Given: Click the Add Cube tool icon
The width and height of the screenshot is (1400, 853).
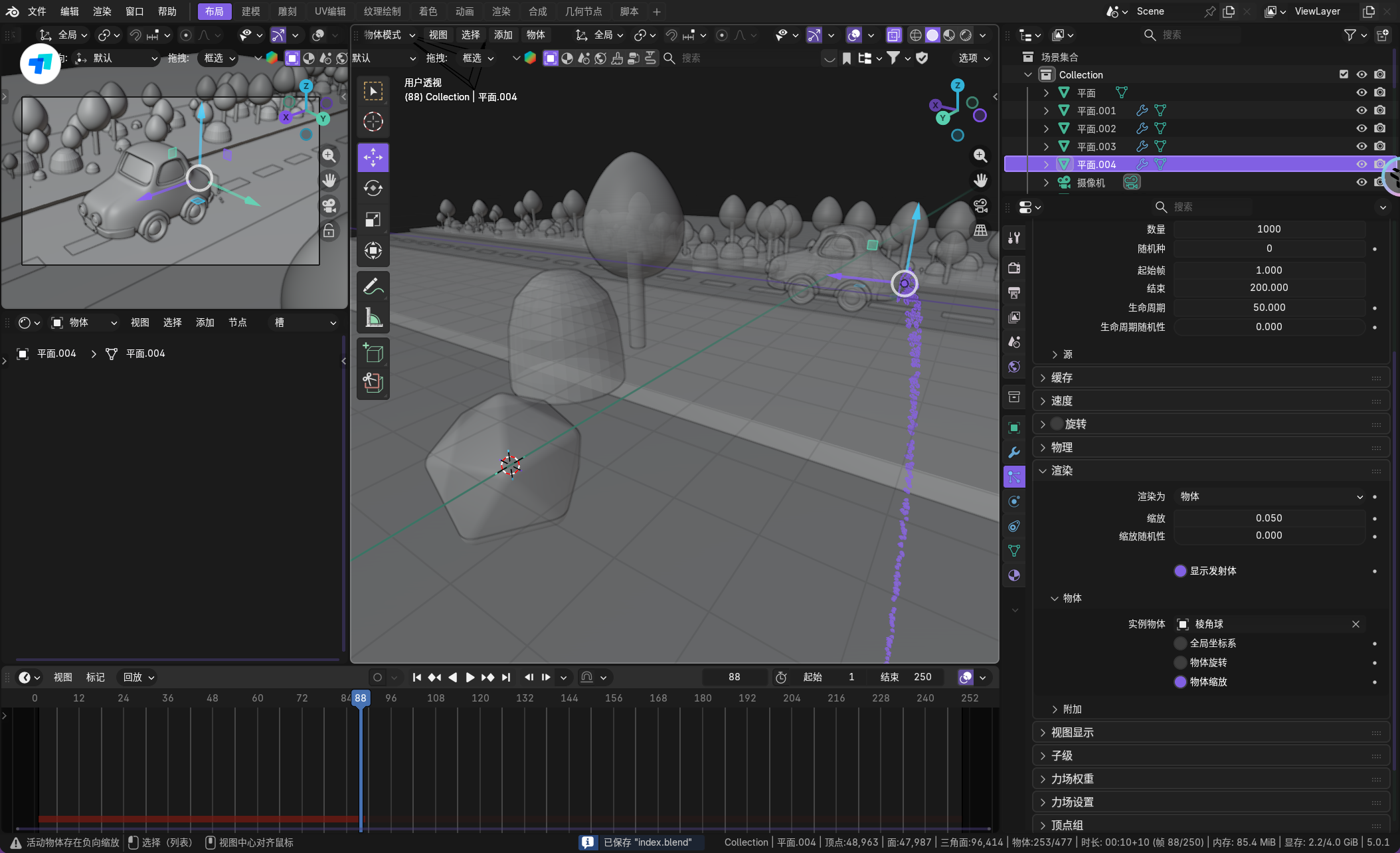Looking at the screenshot, I should (373, 353).
